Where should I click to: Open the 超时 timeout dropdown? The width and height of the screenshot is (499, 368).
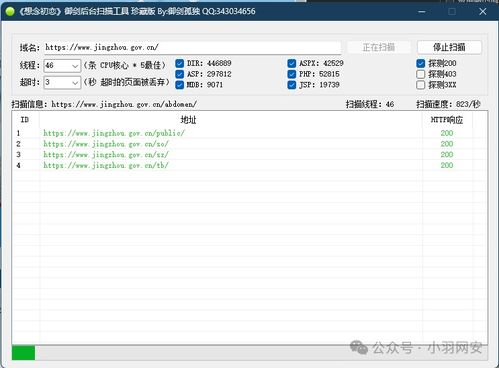coord(62,82)
